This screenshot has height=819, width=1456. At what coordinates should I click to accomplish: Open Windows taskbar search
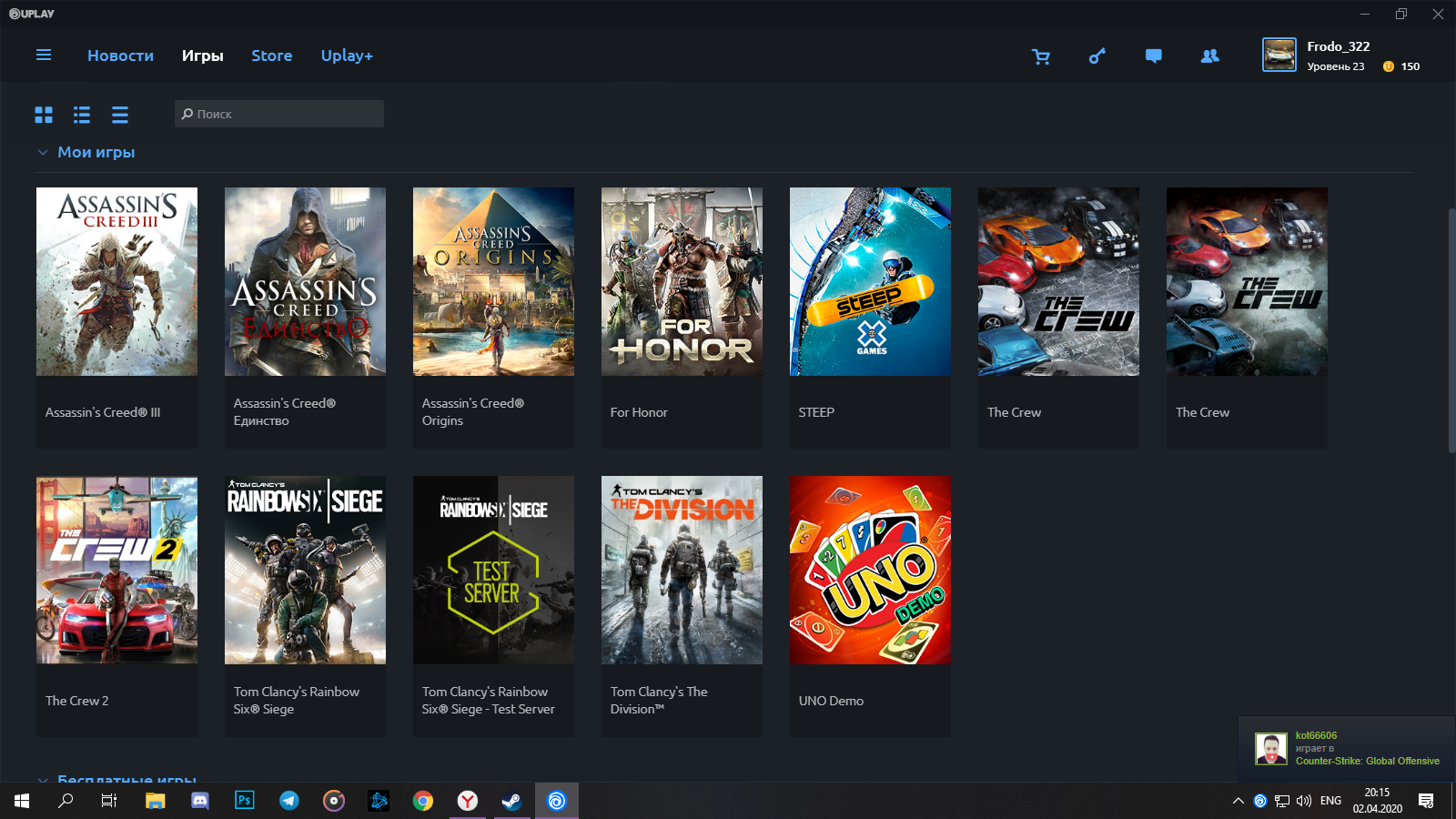pos(66,801)
